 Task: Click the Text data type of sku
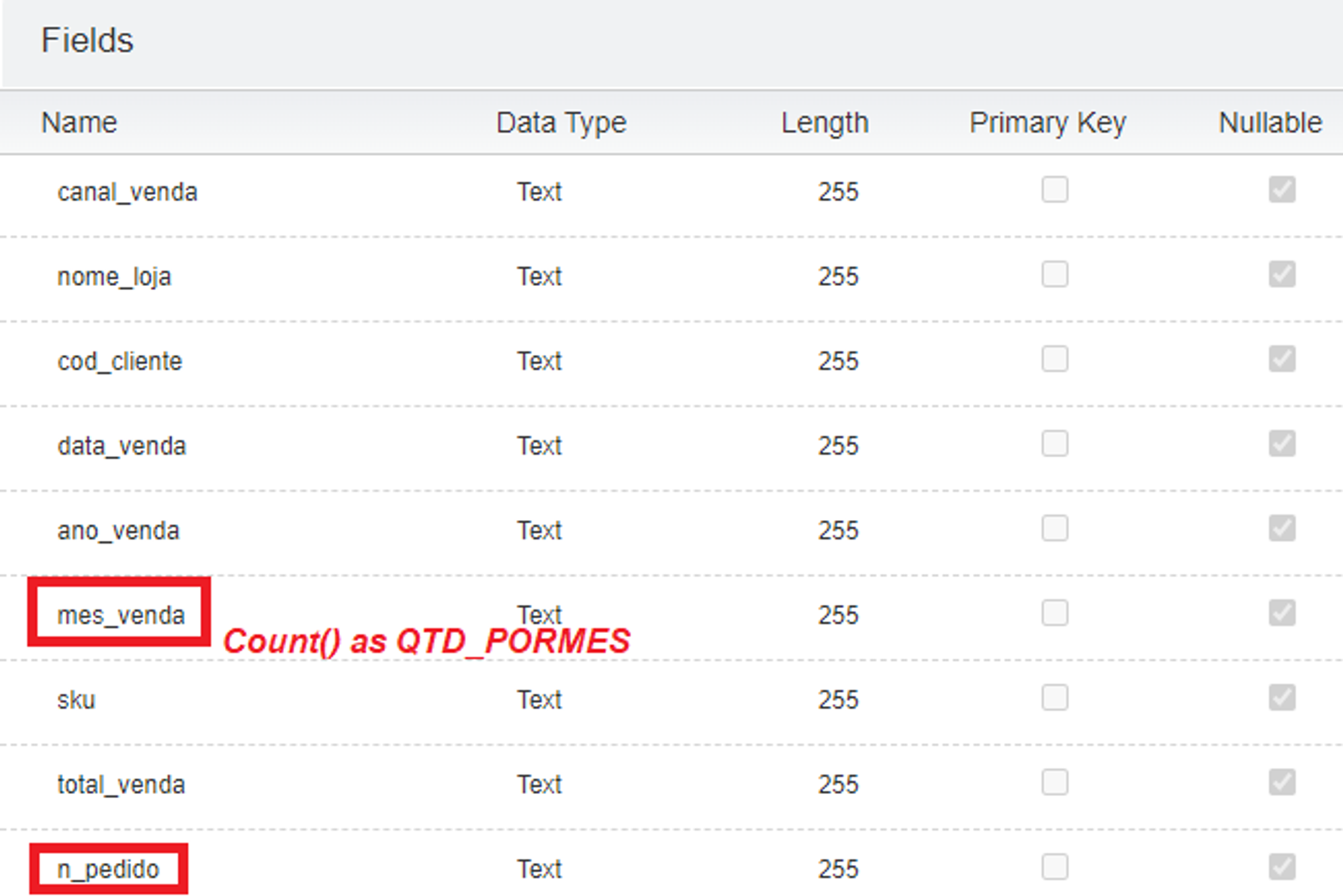coord(539,700)
